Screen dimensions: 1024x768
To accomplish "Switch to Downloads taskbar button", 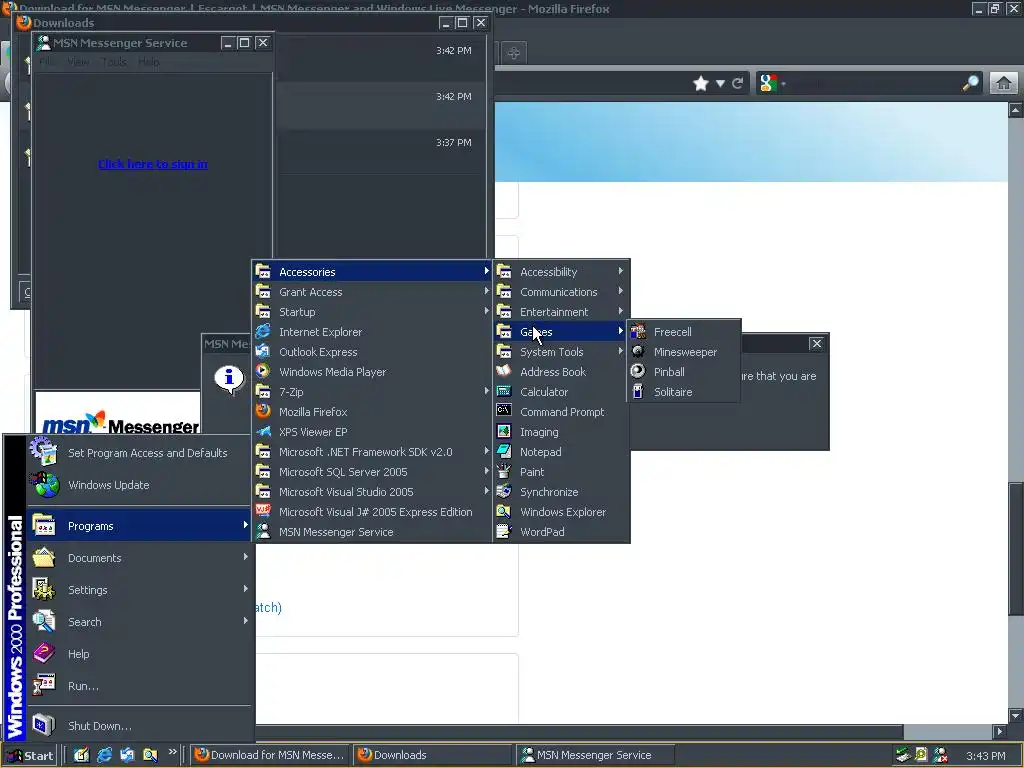I will tap(432, 755).
